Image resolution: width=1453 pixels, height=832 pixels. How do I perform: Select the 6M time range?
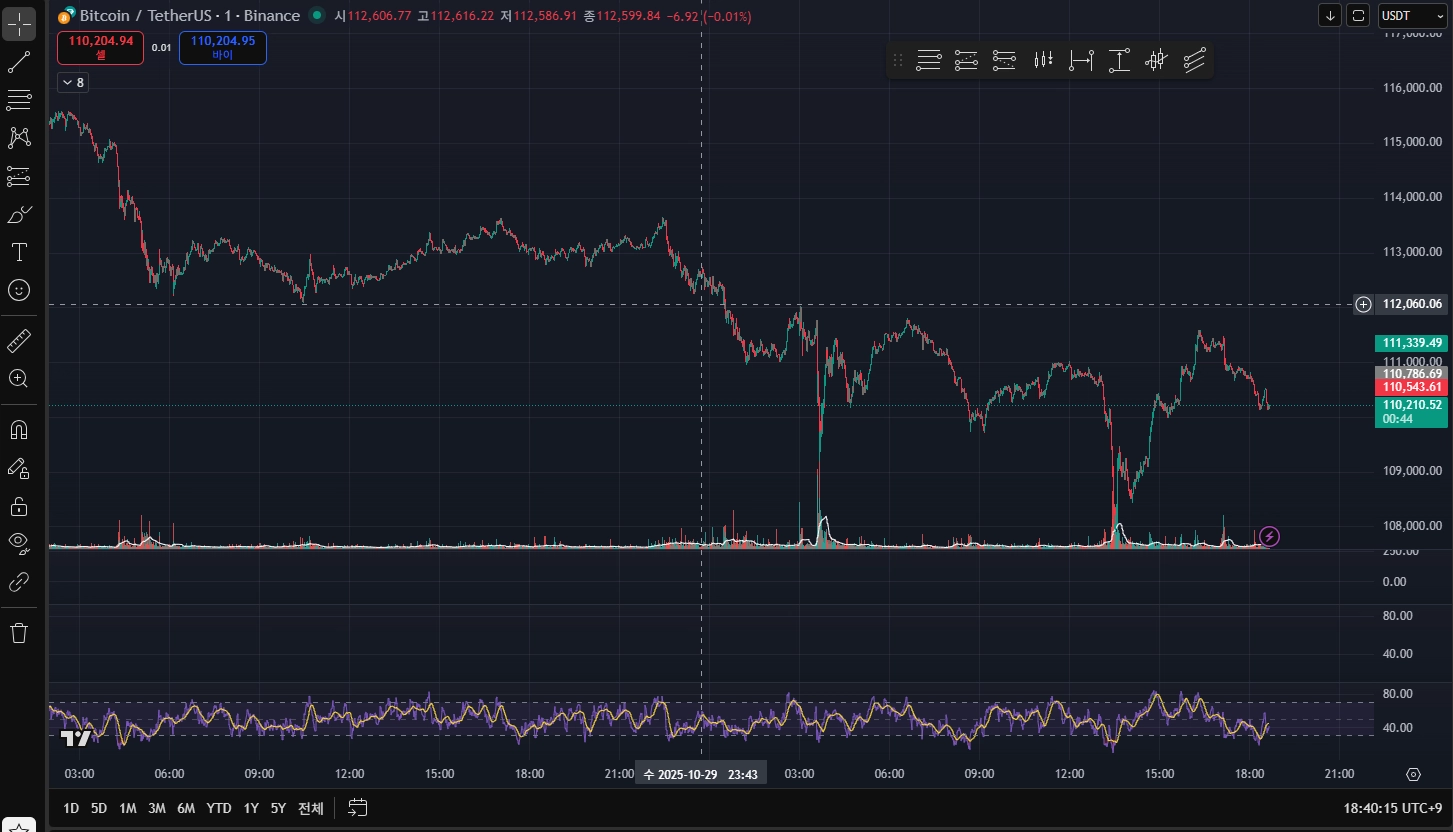pyautogui.click(x=186, y=808)
